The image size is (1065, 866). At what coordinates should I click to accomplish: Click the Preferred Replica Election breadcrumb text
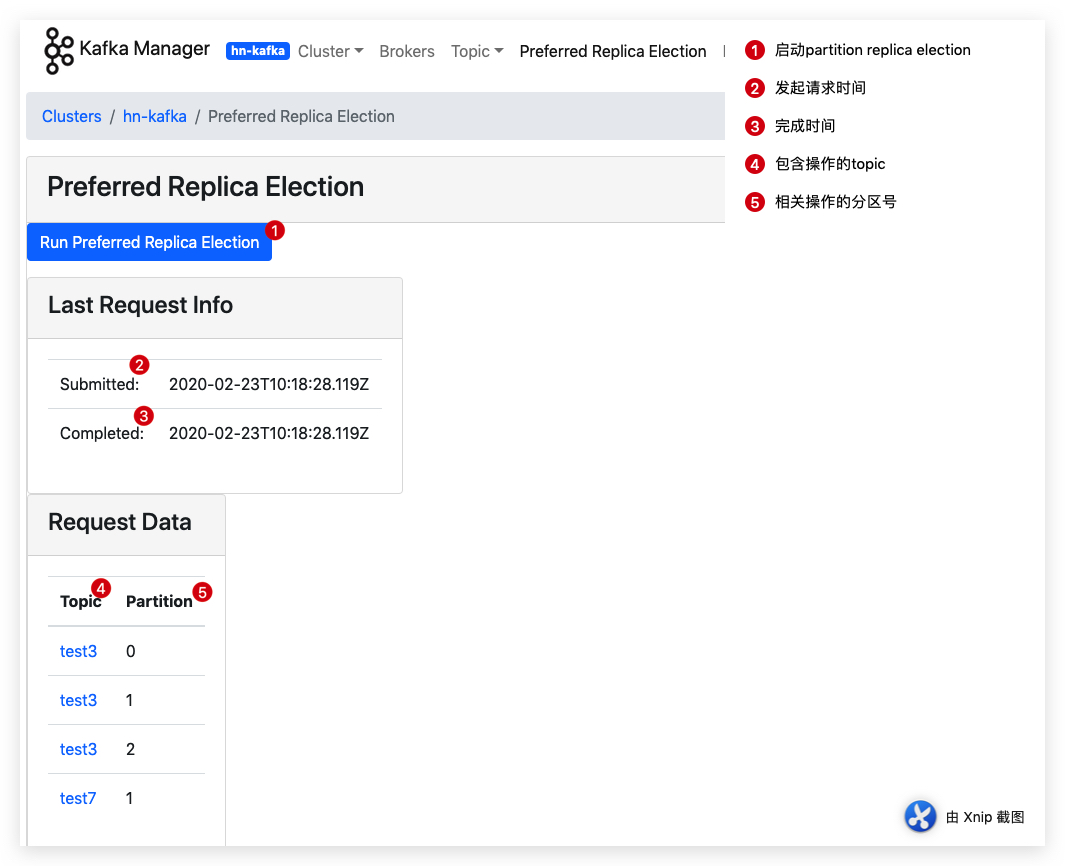click(x=301, y=116)
